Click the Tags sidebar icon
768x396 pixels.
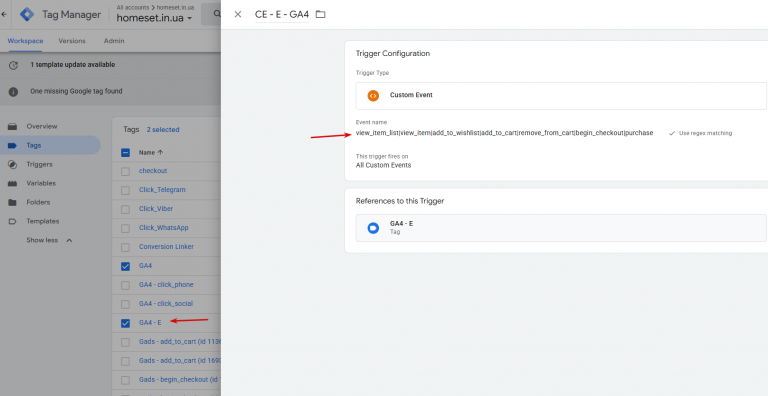[x=13, y=146]
